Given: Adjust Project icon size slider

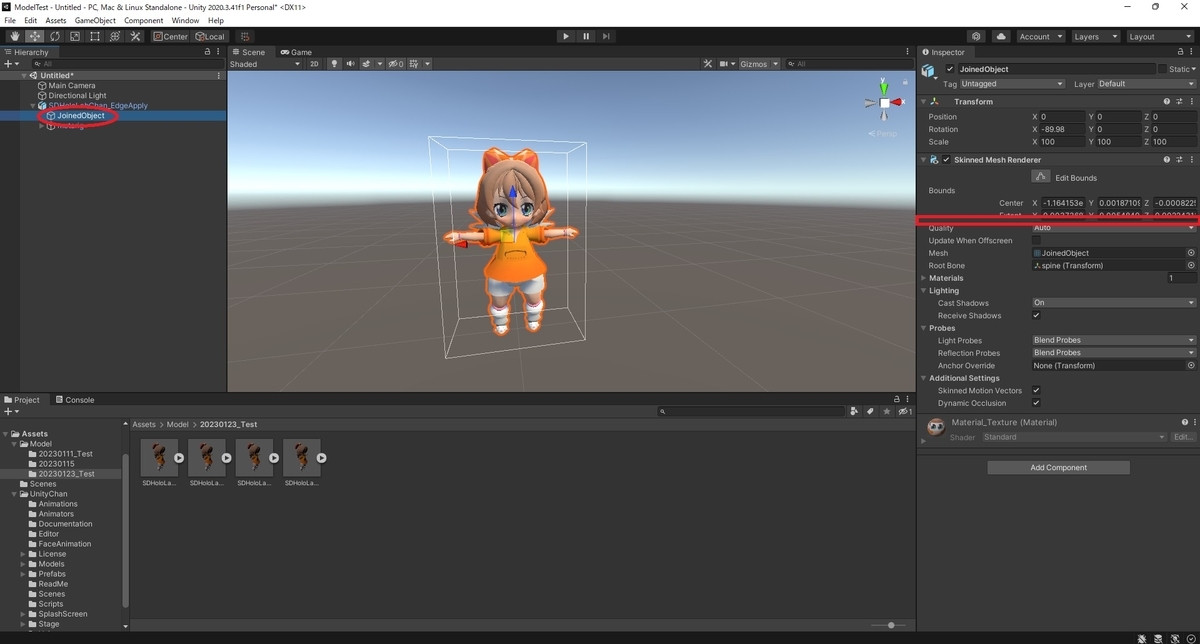Looking at the screenshot, I should [x=889, y=625].
